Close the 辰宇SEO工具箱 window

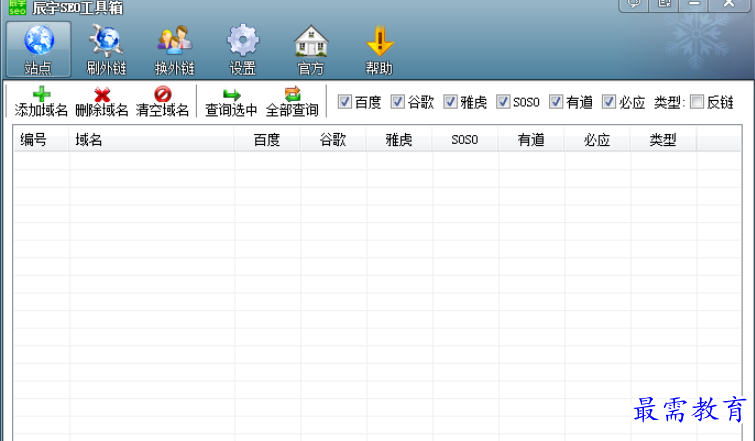pos(729,5)
